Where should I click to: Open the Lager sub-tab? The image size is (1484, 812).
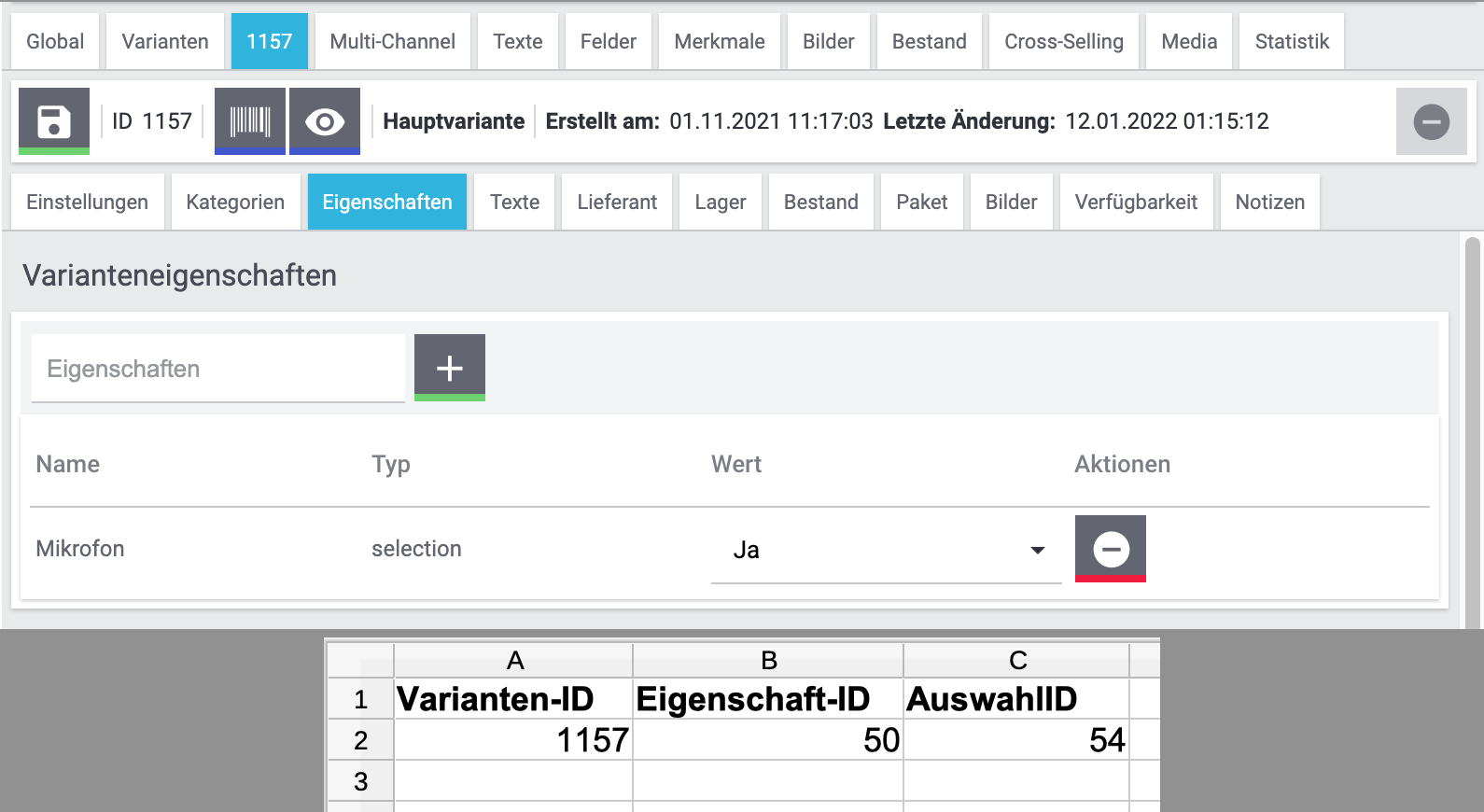721,203
